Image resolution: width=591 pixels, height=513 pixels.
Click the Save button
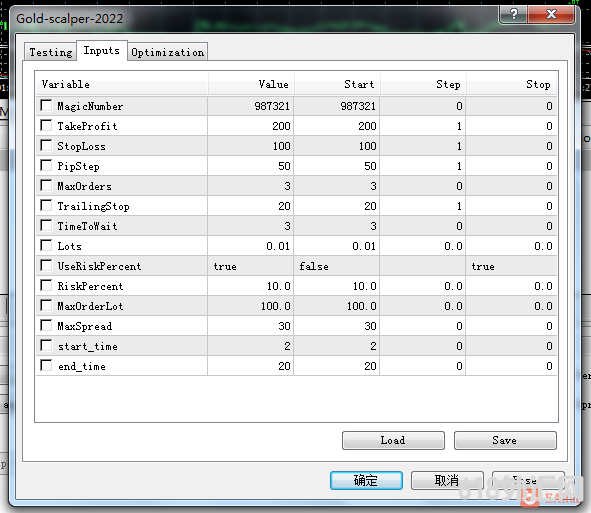[x=505, y=440]
